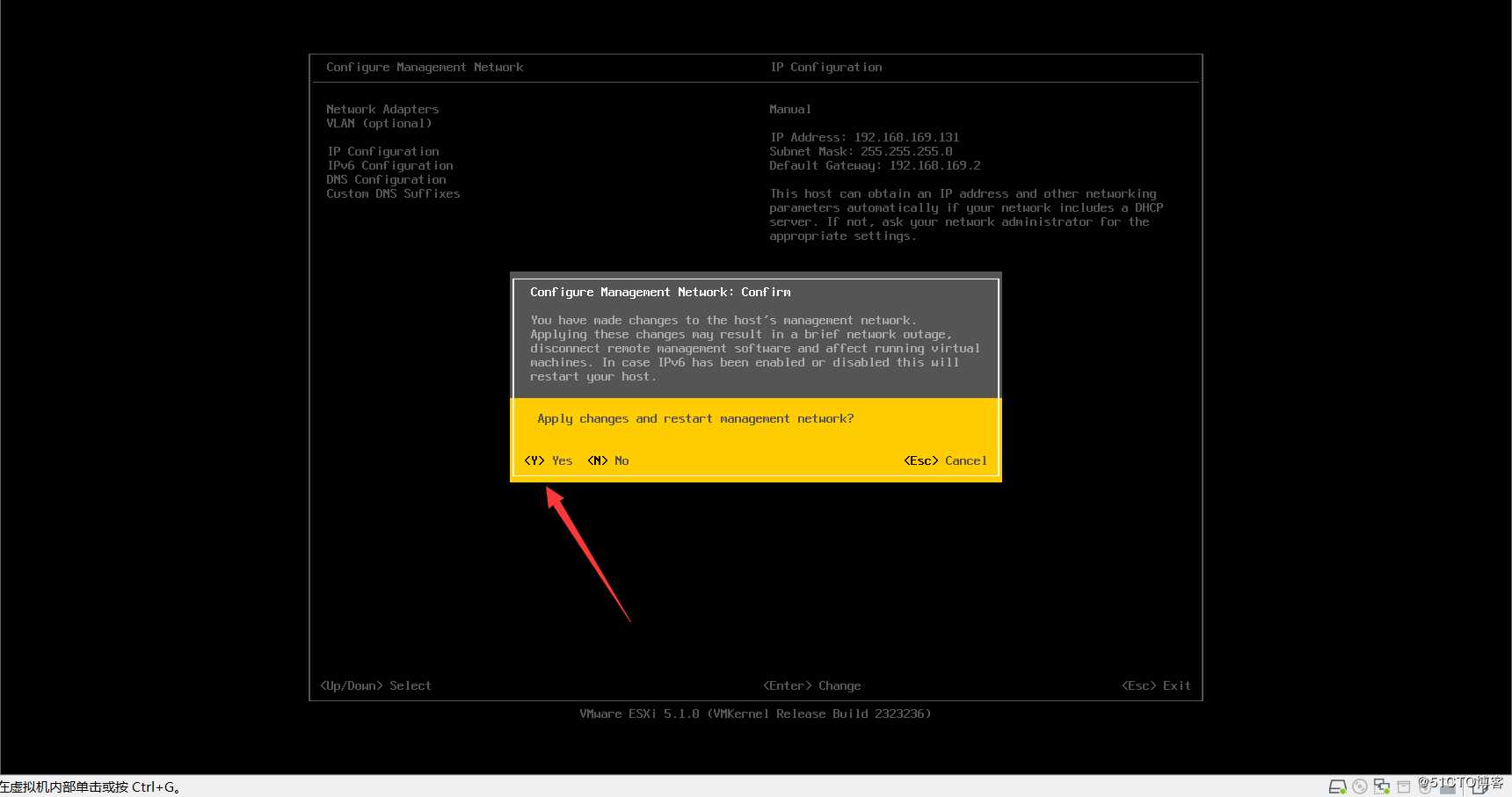Click the 'IP Address: 192.168.169.131' line
The height and width of the screenshot is (797, 1512).
click(865, 137)
